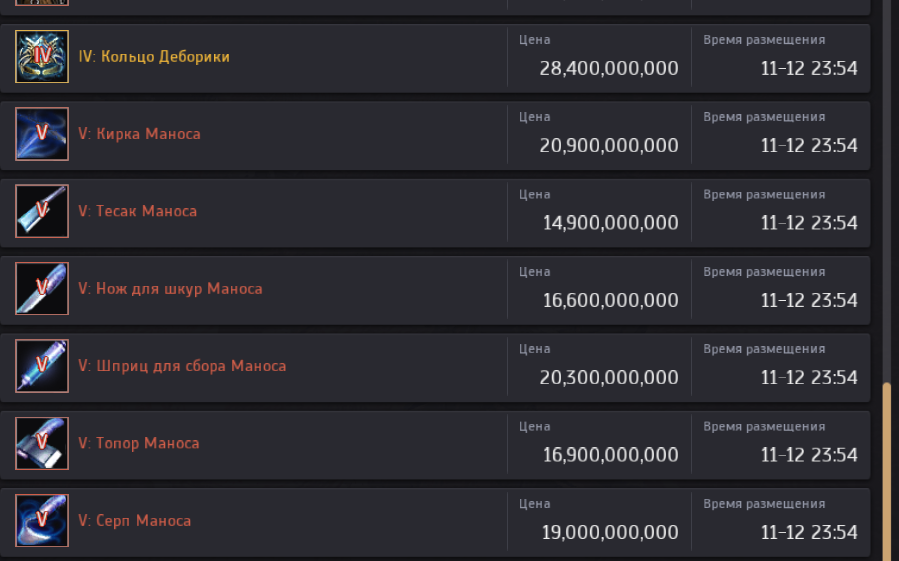Screen dimensions: 899x561
Task: Click the golden vertical scrollbar thumb
Action: pyautogui.click(x=886, y=470)
